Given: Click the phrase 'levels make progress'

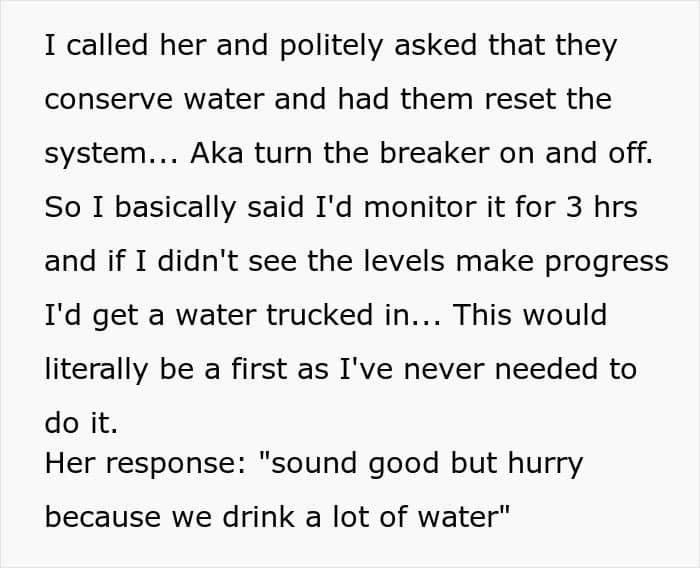Looking at the screenshot, I should (516, 261).
